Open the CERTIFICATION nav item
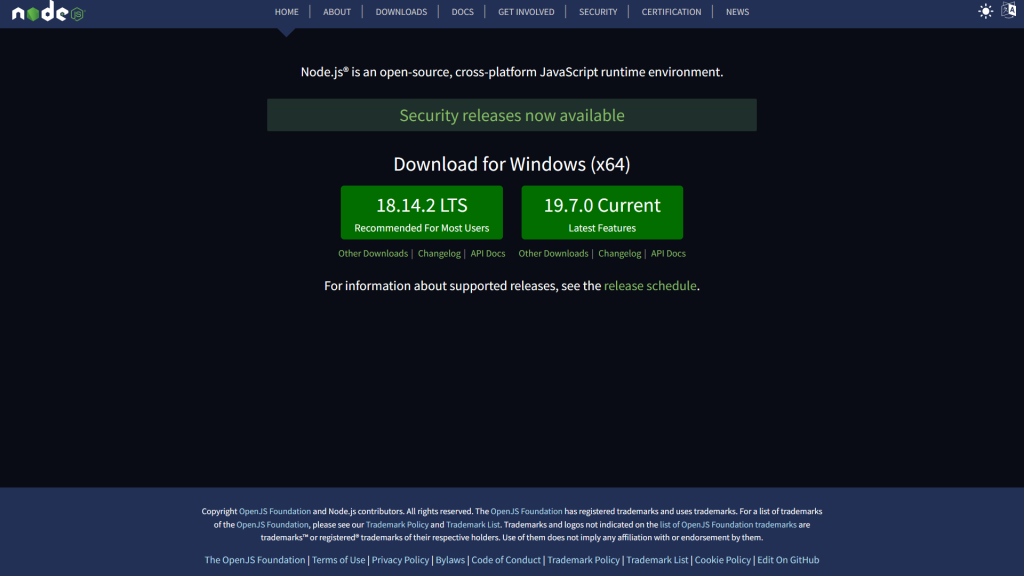1024x576 pixels. coord(671,12)
